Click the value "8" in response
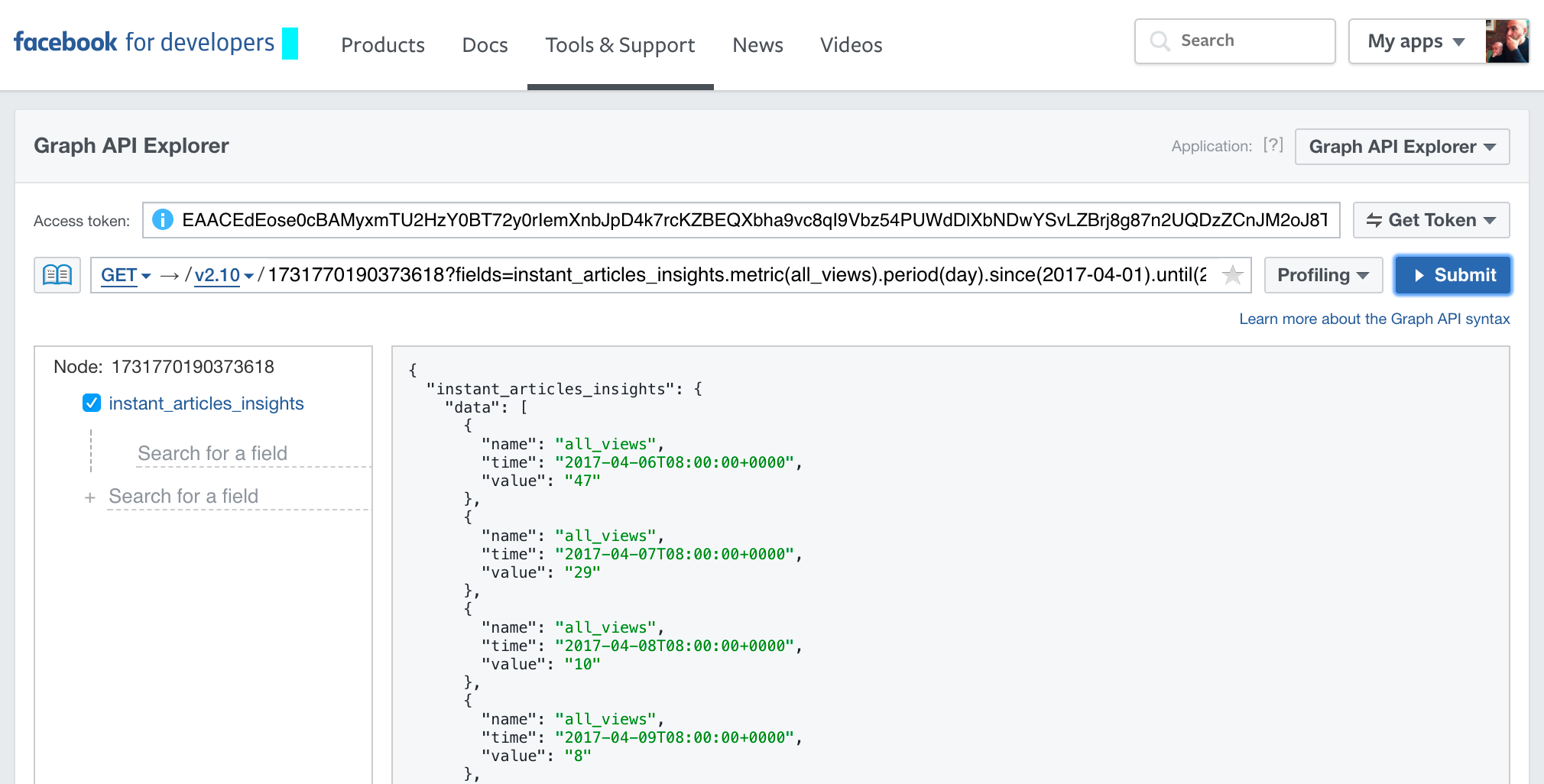 coord(578,756)
